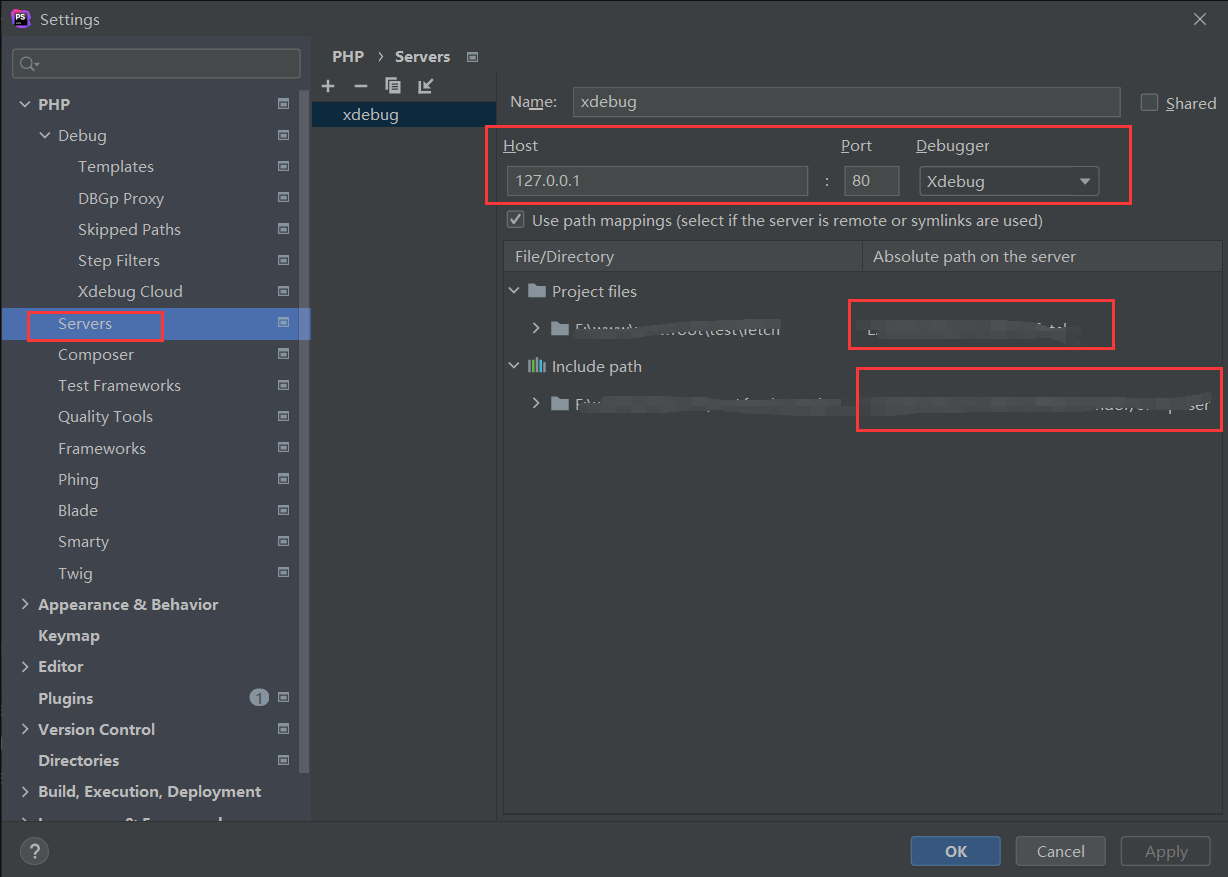1228x877 pixels.
Task: Disable the Use path mappings checkbox
Action: click(516, 219)
